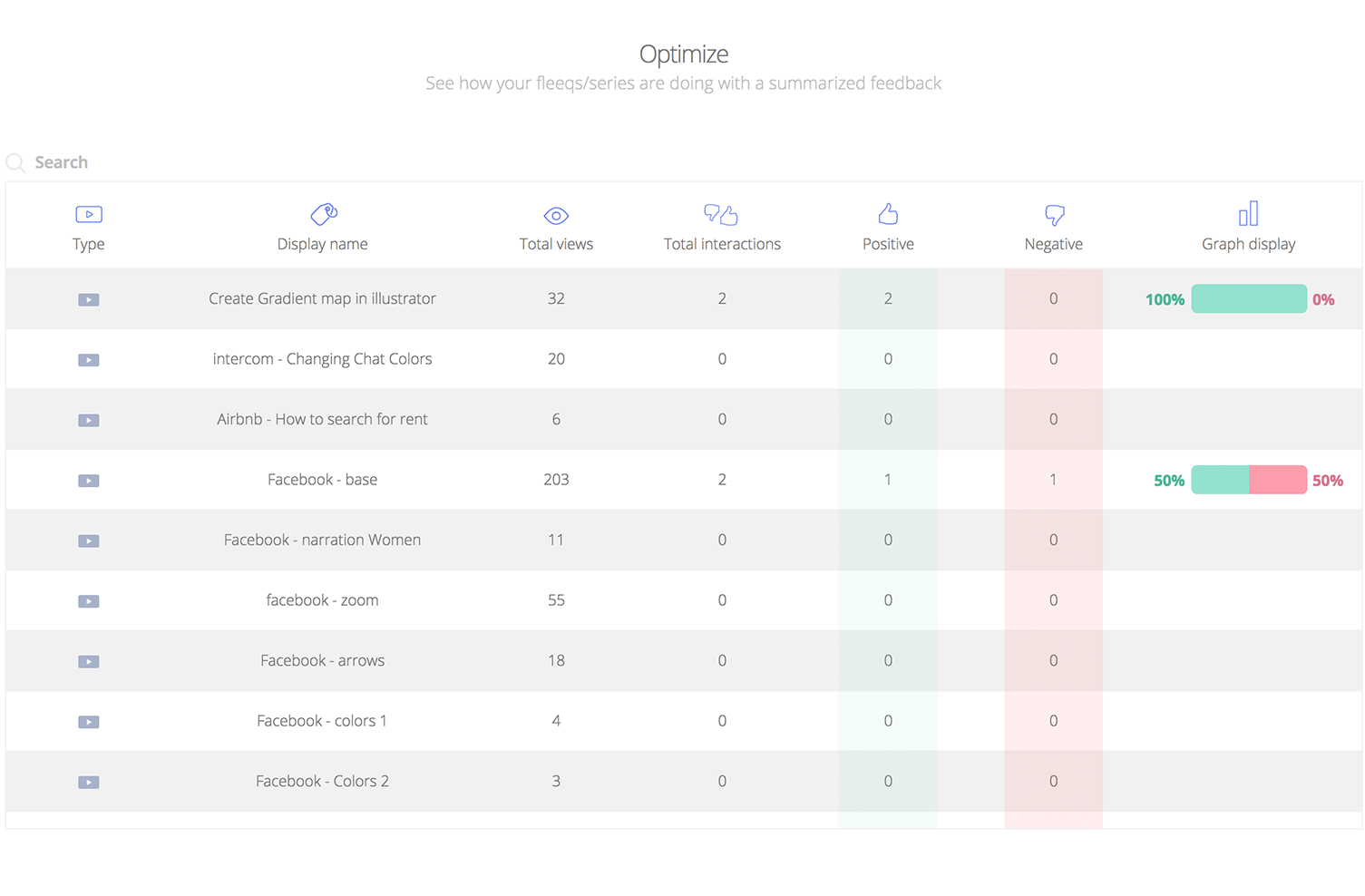Click the feedback bar for Create Gradient map
This screenshot has width=1365, height=896.
(x=1249, y=298)
